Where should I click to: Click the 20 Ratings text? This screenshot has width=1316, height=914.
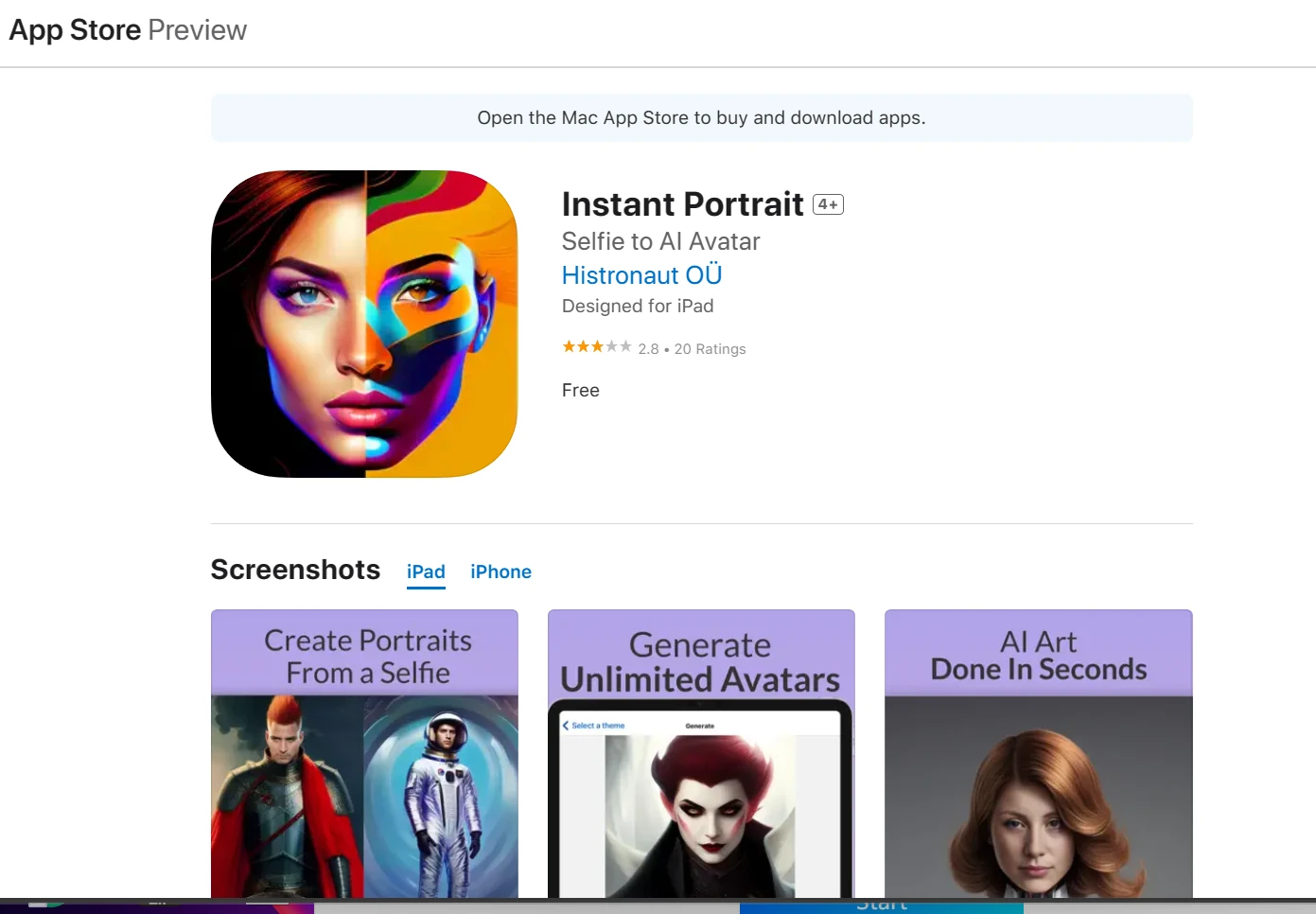tap(710, 349)
